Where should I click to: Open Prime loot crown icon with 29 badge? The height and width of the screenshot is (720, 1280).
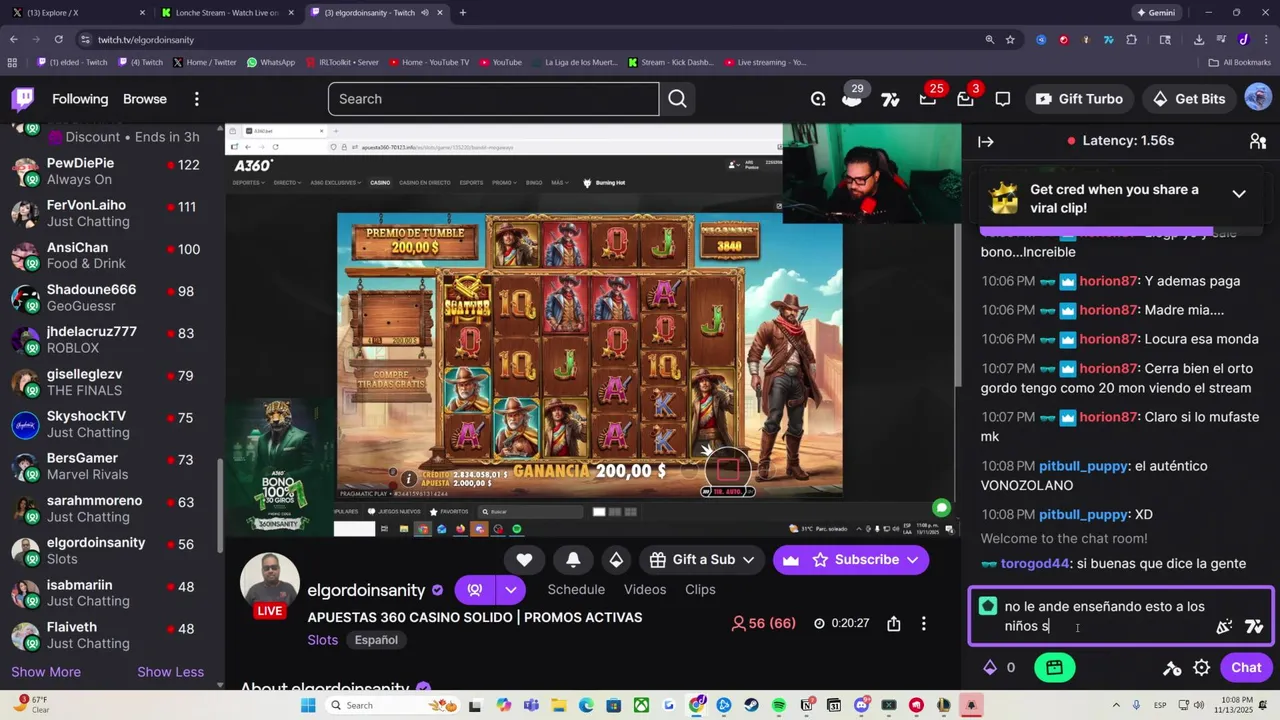[x=852, y=99]
